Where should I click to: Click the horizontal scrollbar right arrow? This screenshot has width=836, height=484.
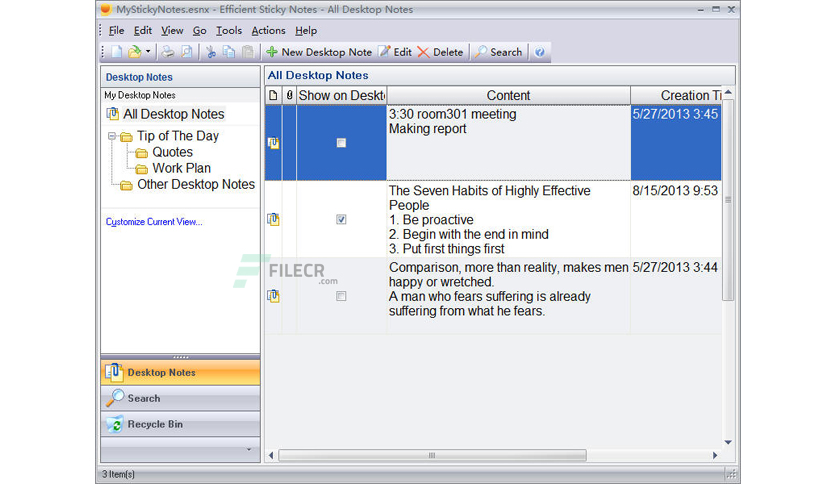(715, 455)
